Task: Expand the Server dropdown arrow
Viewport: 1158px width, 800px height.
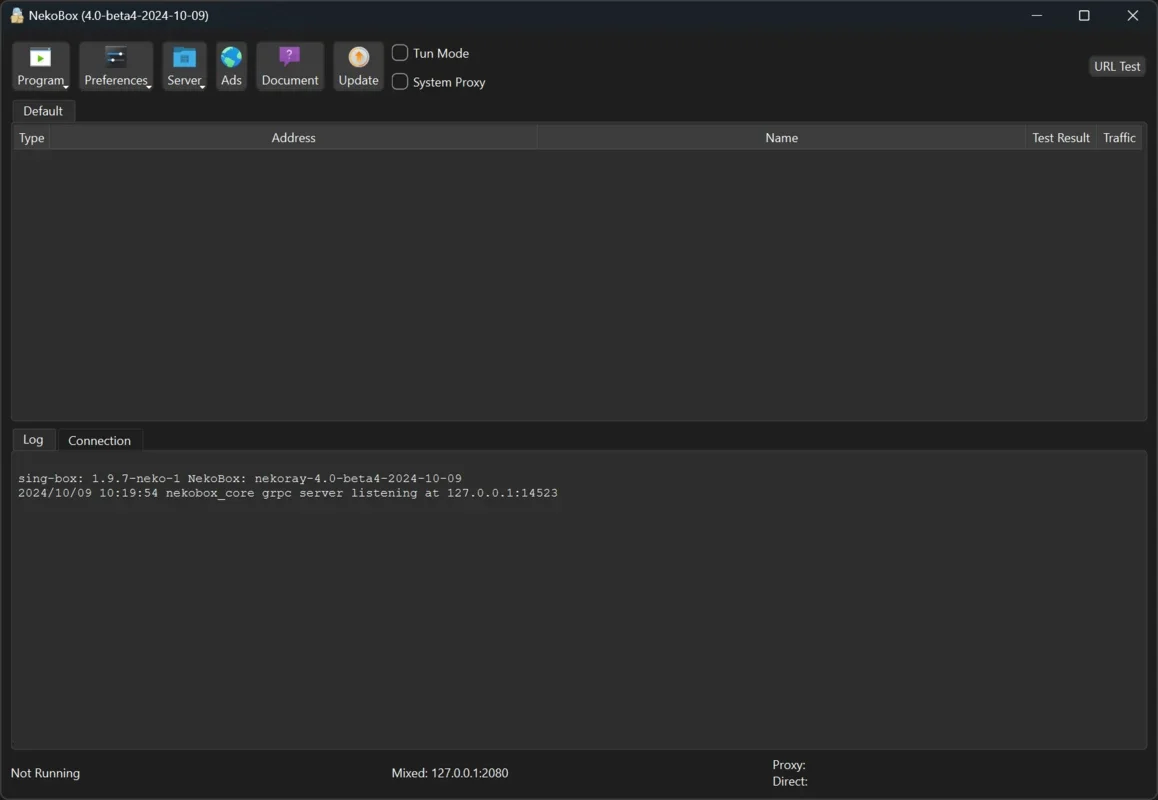Action: (203, 87)
